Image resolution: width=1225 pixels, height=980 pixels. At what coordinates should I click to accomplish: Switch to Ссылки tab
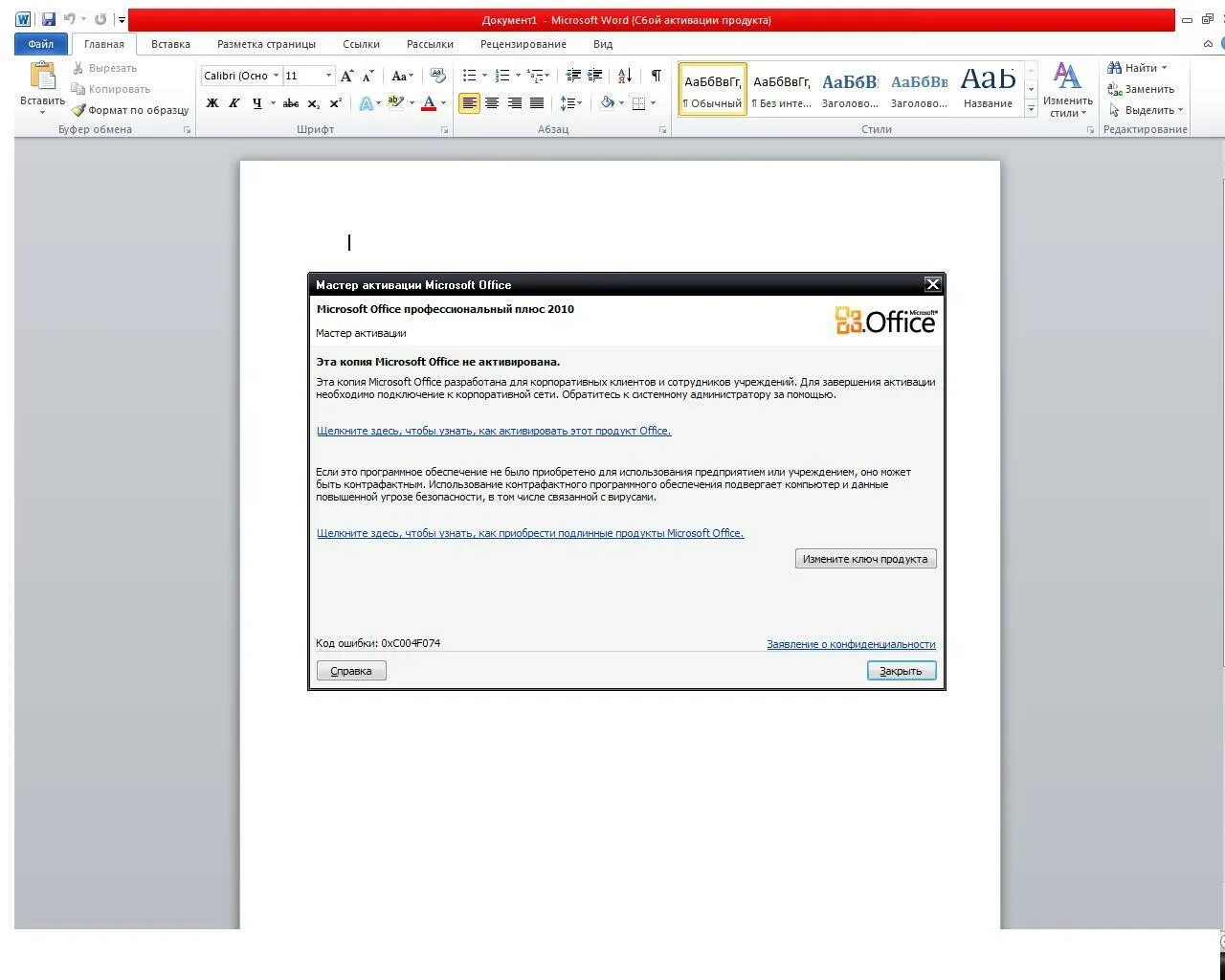(361, 44)
